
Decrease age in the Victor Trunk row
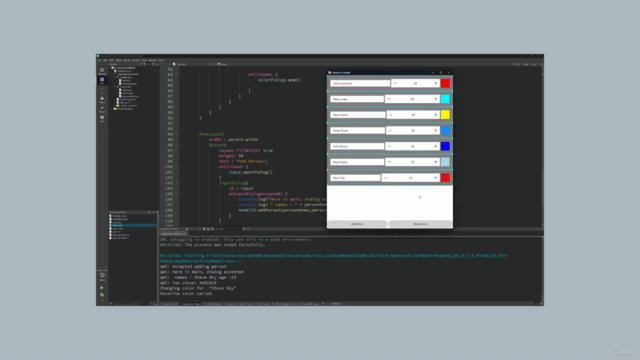pyautogui.click(x=390, y=131)
